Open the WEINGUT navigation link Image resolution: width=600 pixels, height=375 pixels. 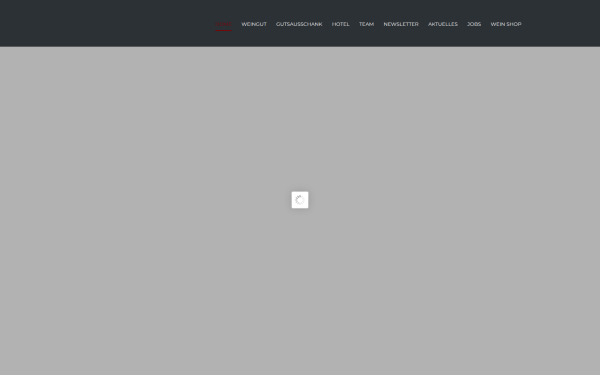pyautogui.click(x=254, y=24)
